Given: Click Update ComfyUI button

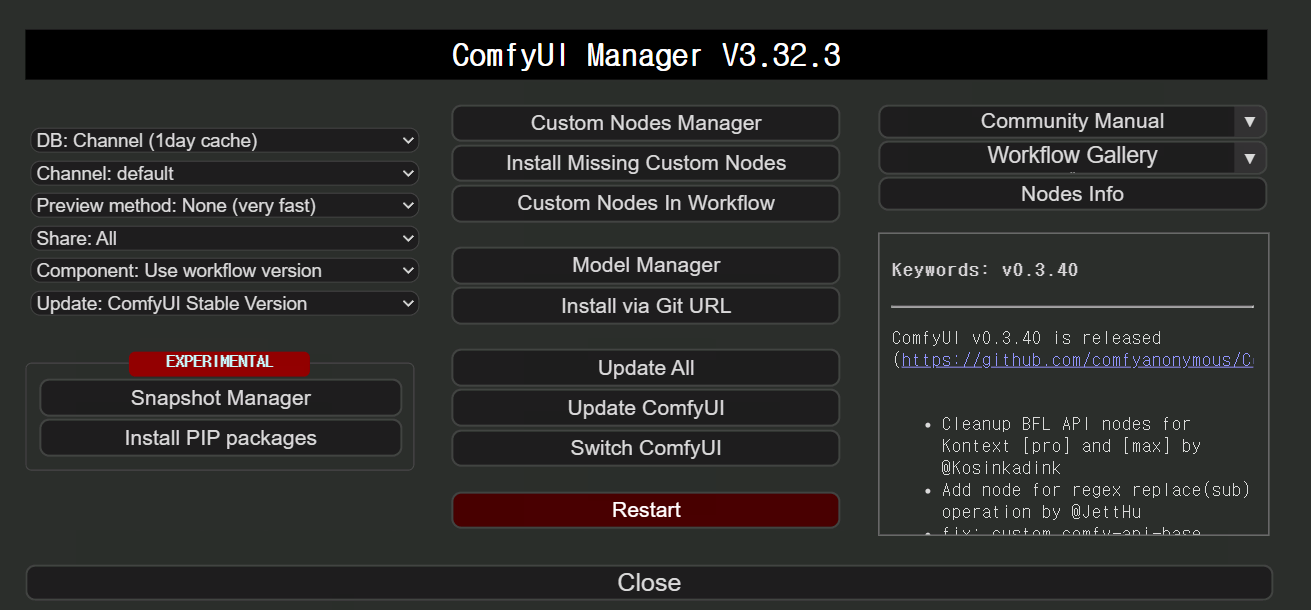Looking at the screenshot, I should [x=645, y=408].
